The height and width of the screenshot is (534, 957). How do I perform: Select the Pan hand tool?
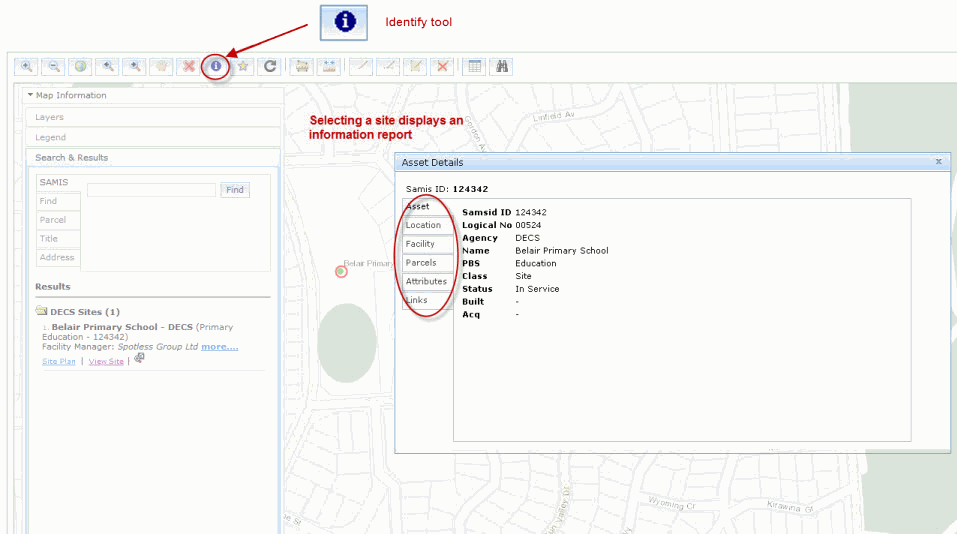pyautogui.click(x=162, y=66)
